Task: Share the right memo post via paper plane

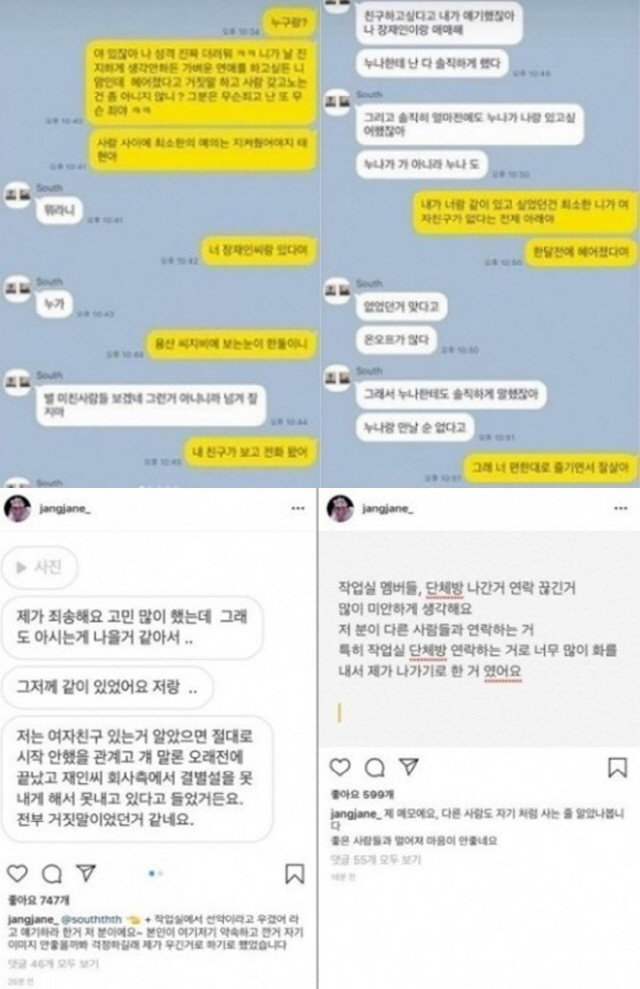Action: [x=409, y=766]
